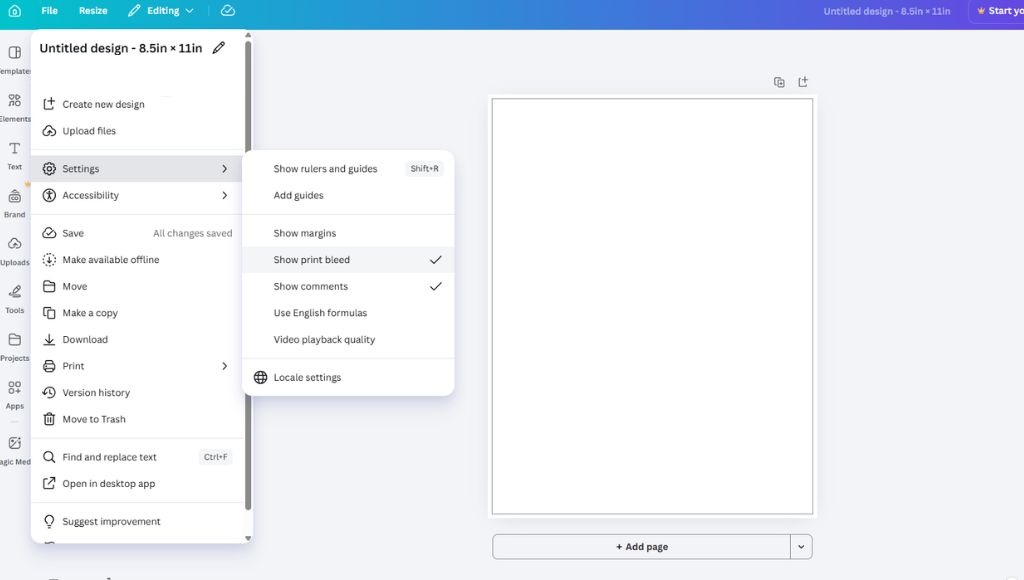The width and height of the screenshot is (1024, 580).
Task: Open Video playback quality setting
Action: click(348, 340)
